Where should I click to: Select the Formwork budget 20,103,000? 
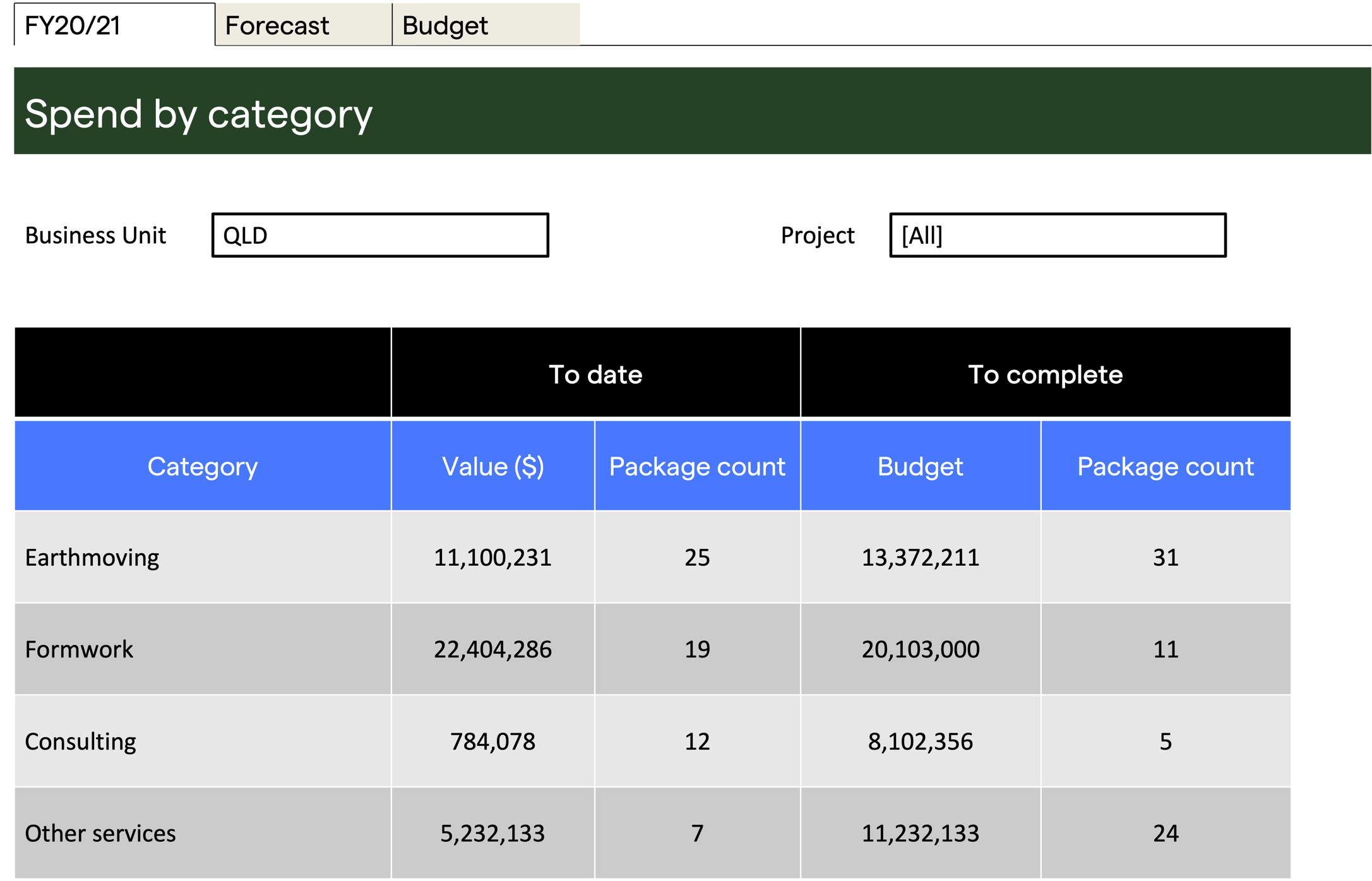pos(921,649)
